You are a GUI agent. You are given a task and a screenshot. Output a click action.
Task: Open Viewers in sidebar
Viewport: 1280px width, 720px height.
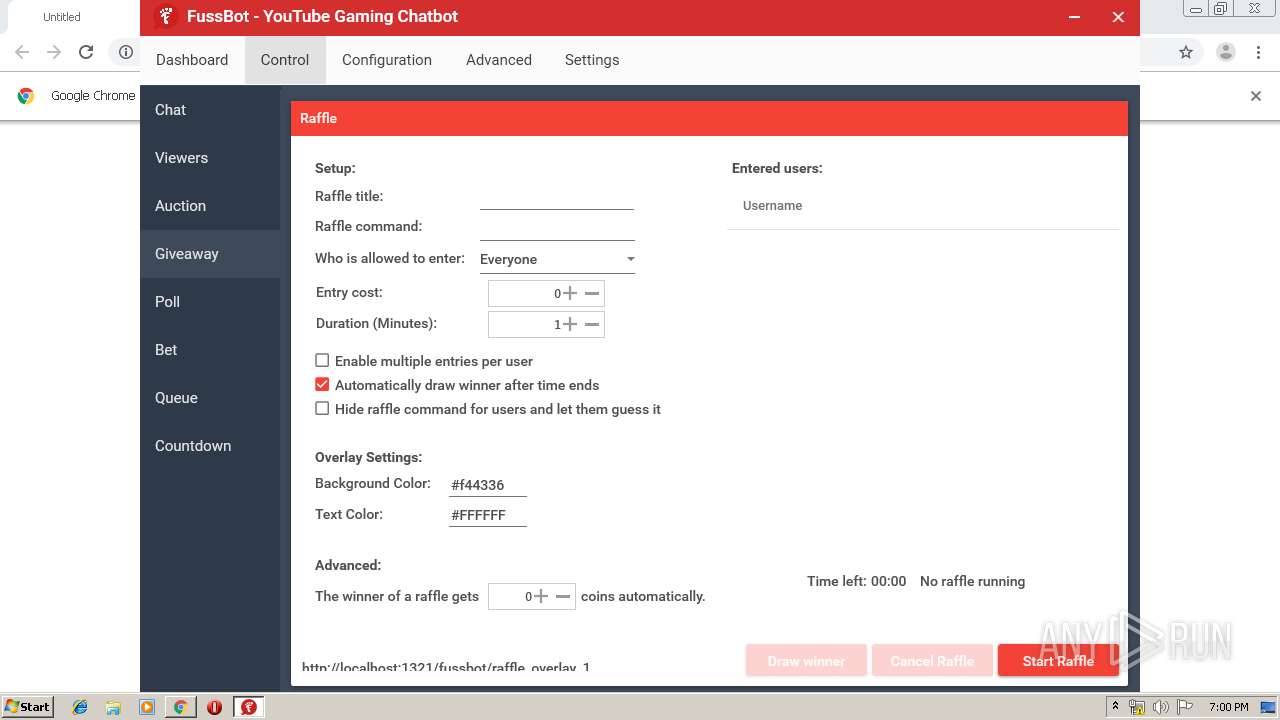pyautogui.click(x=210, y=158)
